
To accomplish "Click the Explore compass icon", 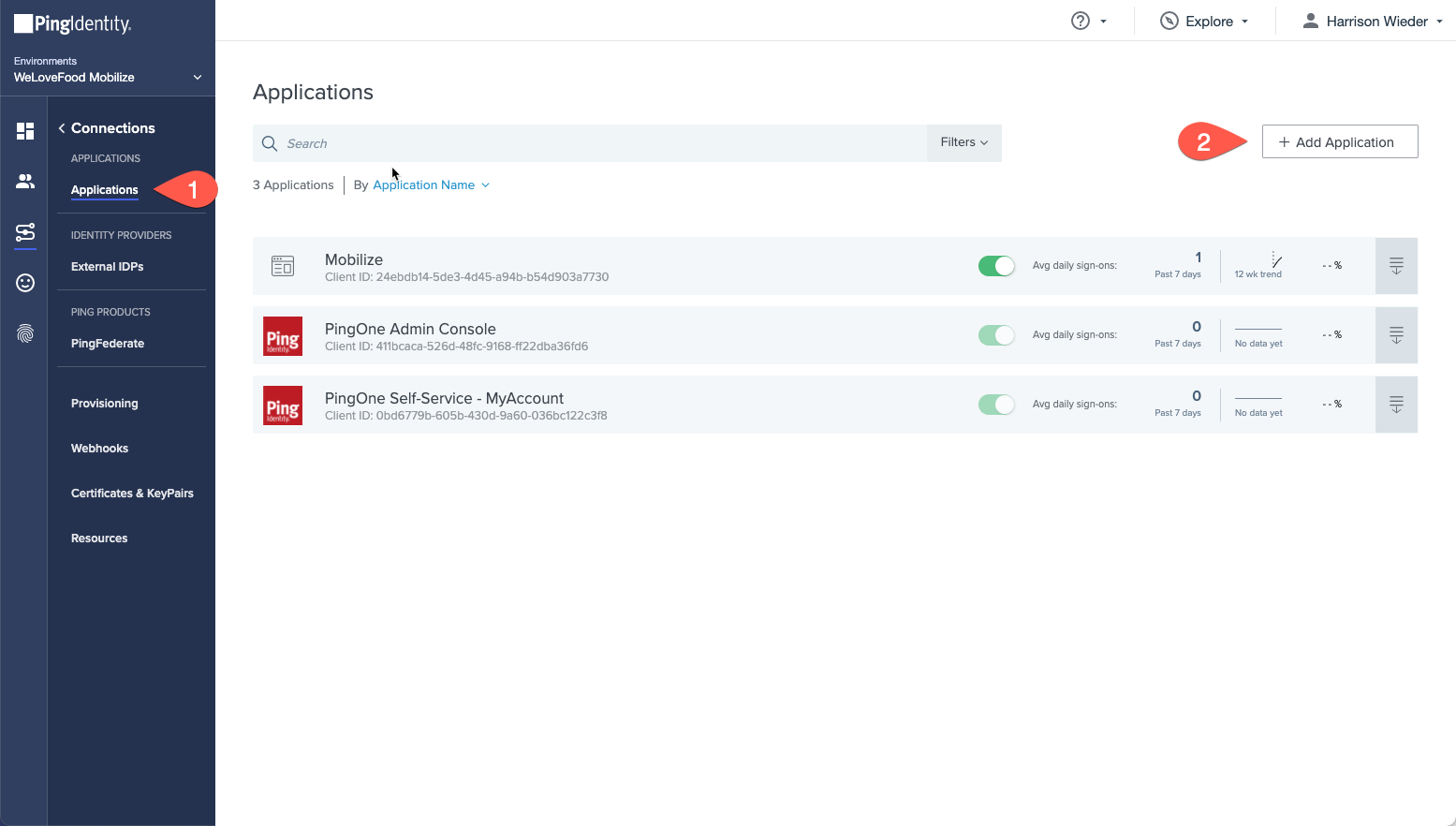I will pyautogui.click(x=1169, y=21).
